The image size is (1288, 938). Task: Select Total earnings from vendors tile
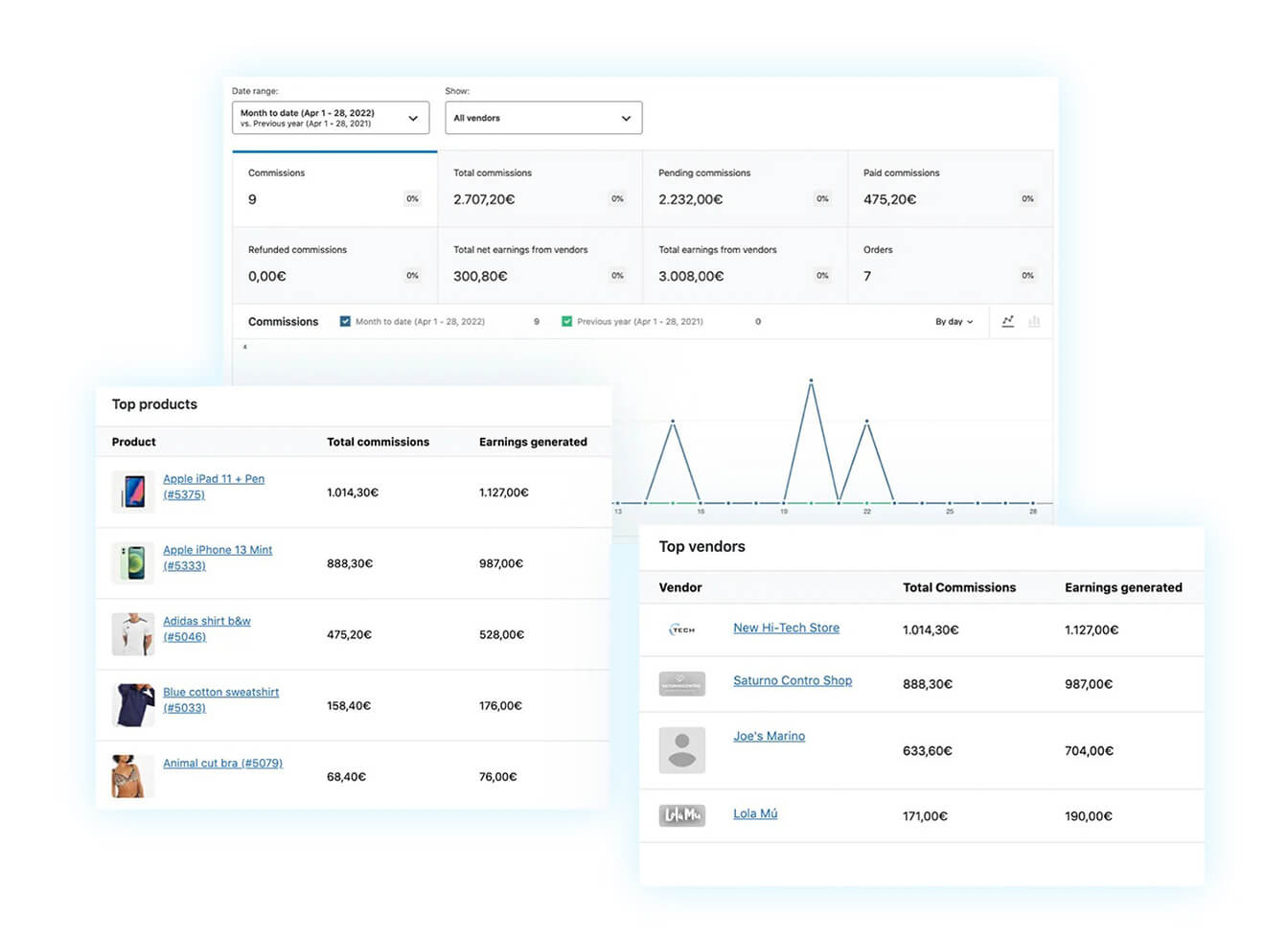[x=745, y=265]
